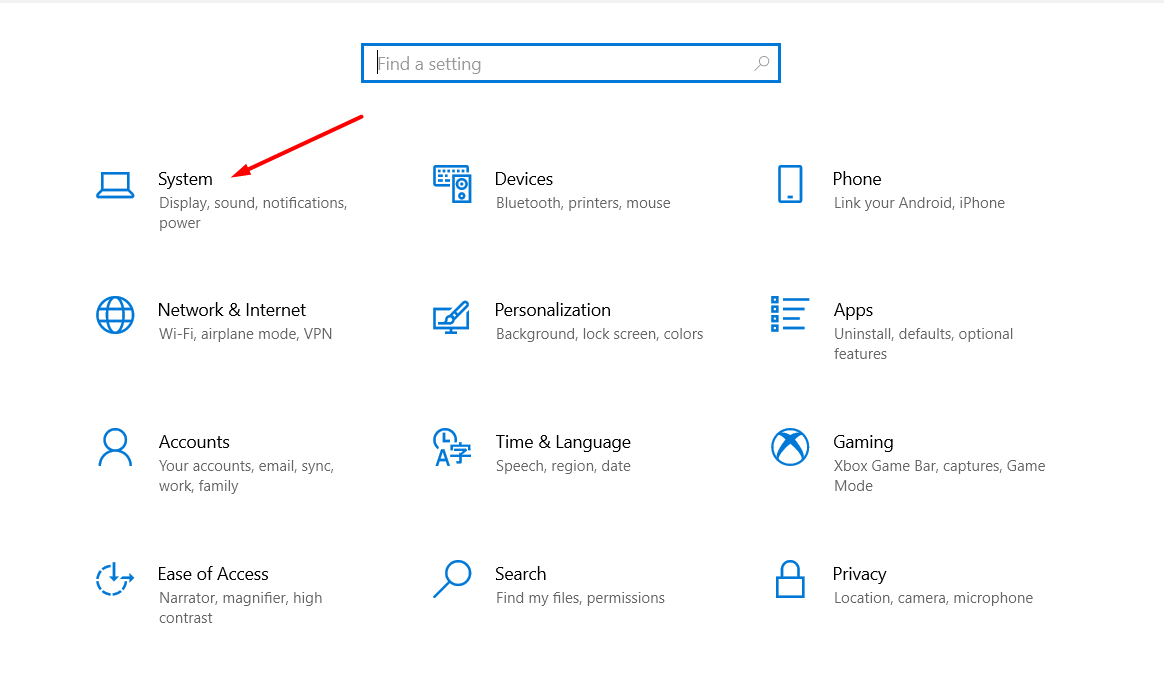Click 'Bluetooth, printers, mouse' description
This screenshot has height=684, width=1164.
coord(583,203)
